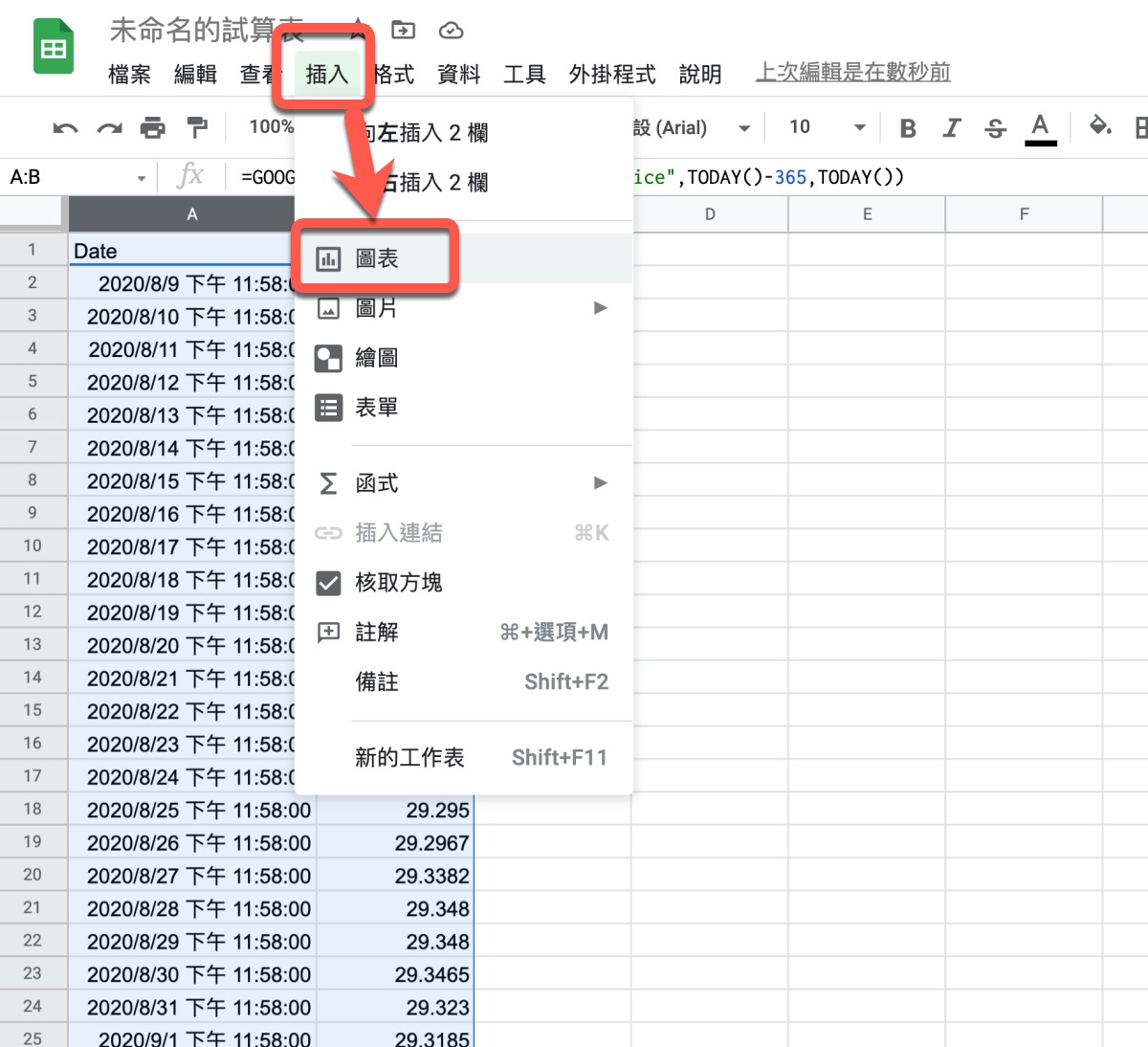Select column D header

coord(710,214)
